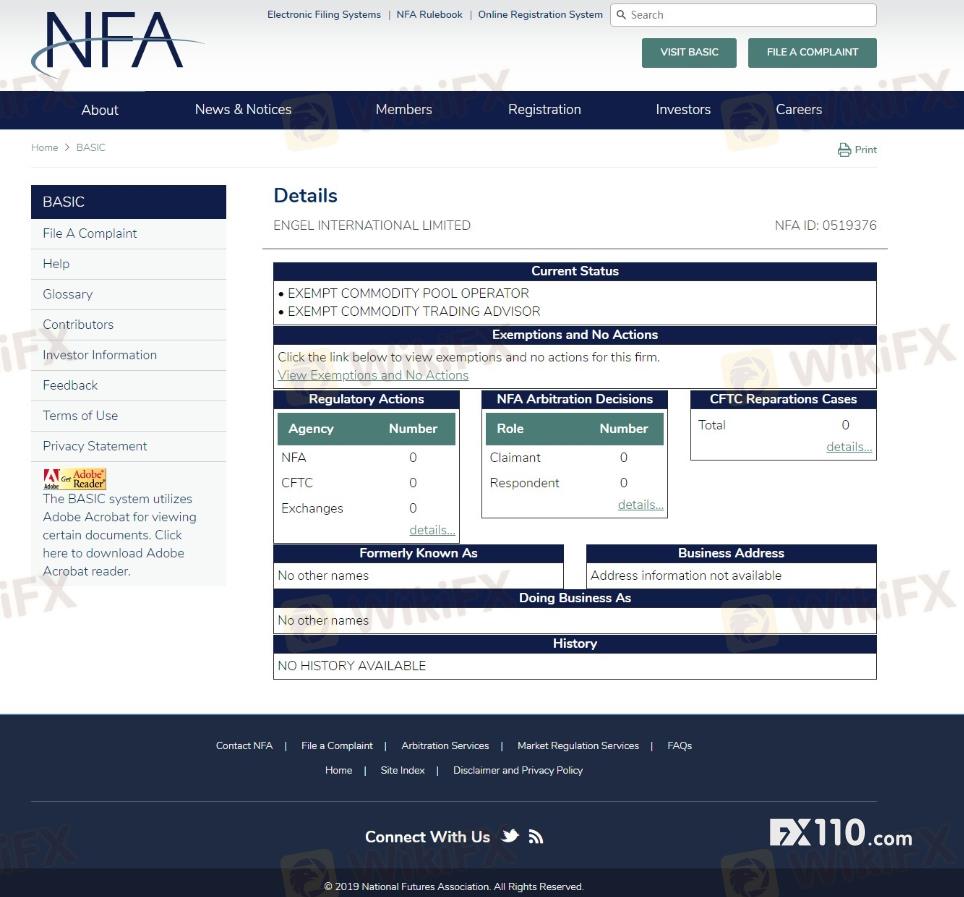Viewport: 964px width, 897px height.
Task: Type in the Search field
Action: click(750, 15)
